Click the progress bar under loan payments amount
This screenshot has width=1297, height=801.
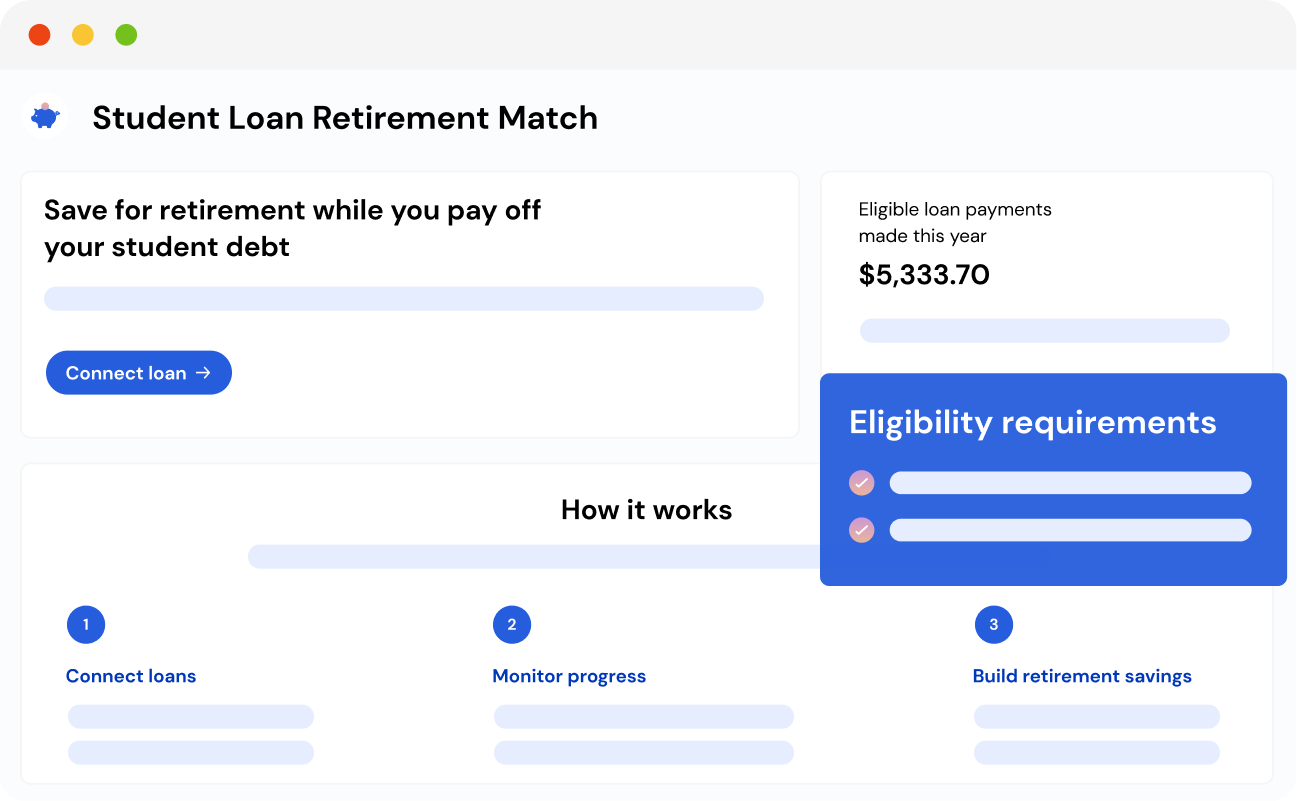point(1044,331)
